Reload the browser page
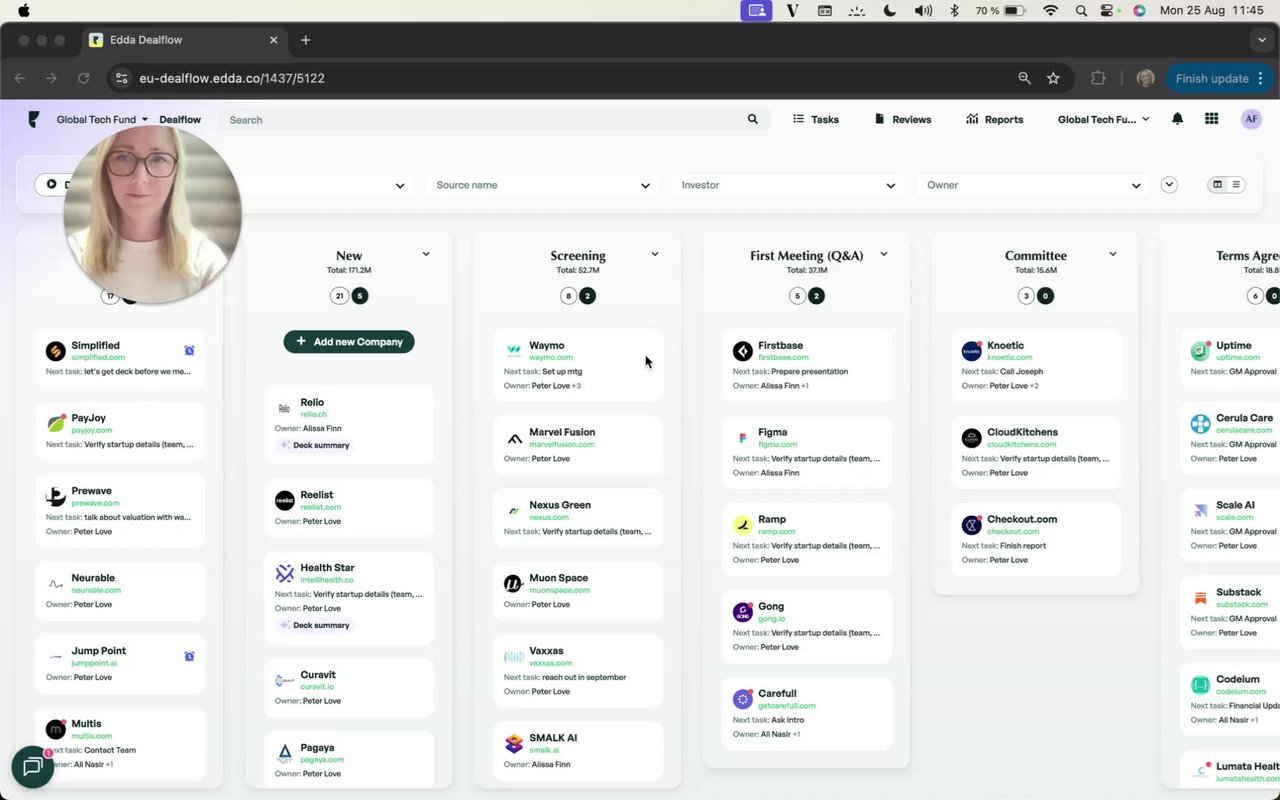This screenshot has width=1280, height=800. pyautogui.click(x=84, y=78)
